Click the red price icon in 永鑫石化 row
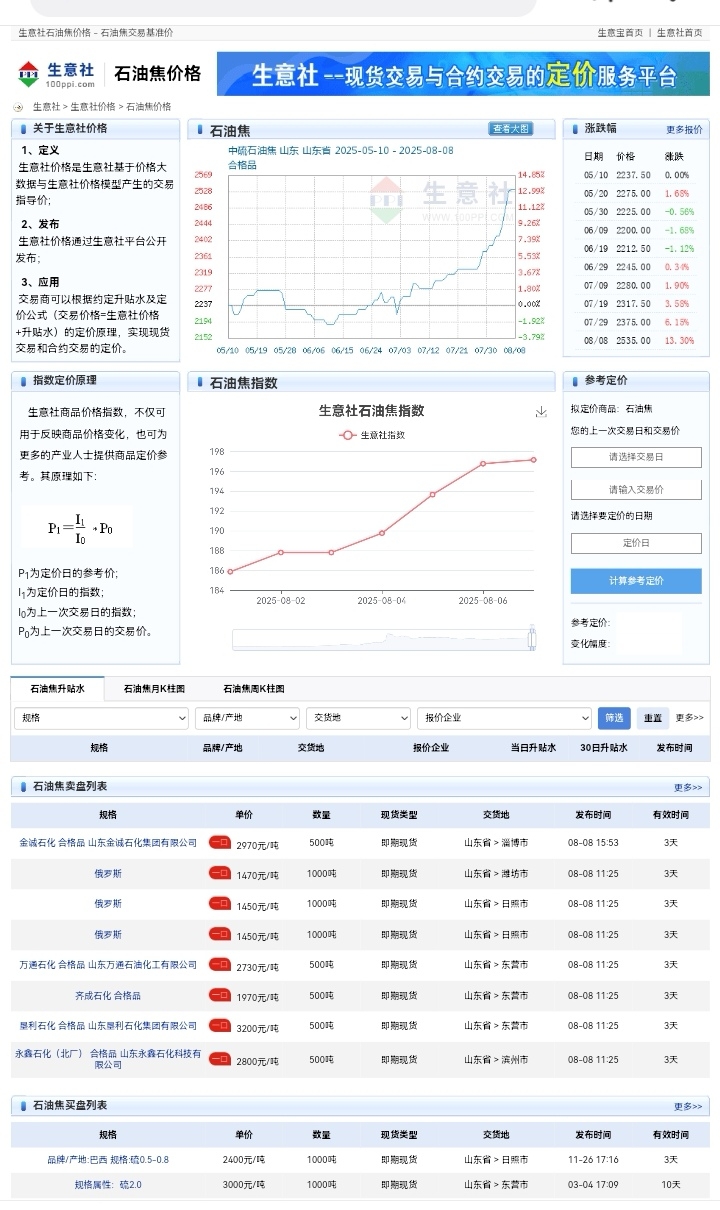The width and height of the screenshot is (720, 1210). tap(219, 1059)
